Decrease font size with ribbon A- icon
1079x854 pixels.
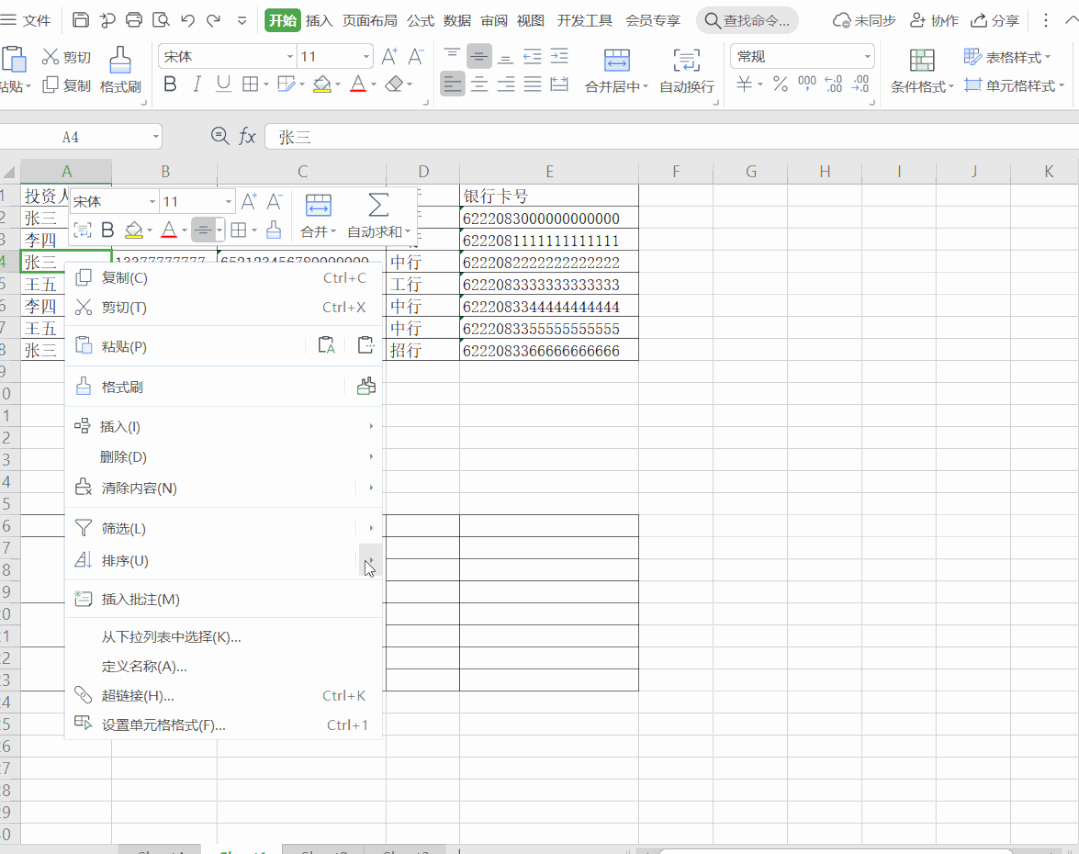pyautogui.click(x=415, y=56)
